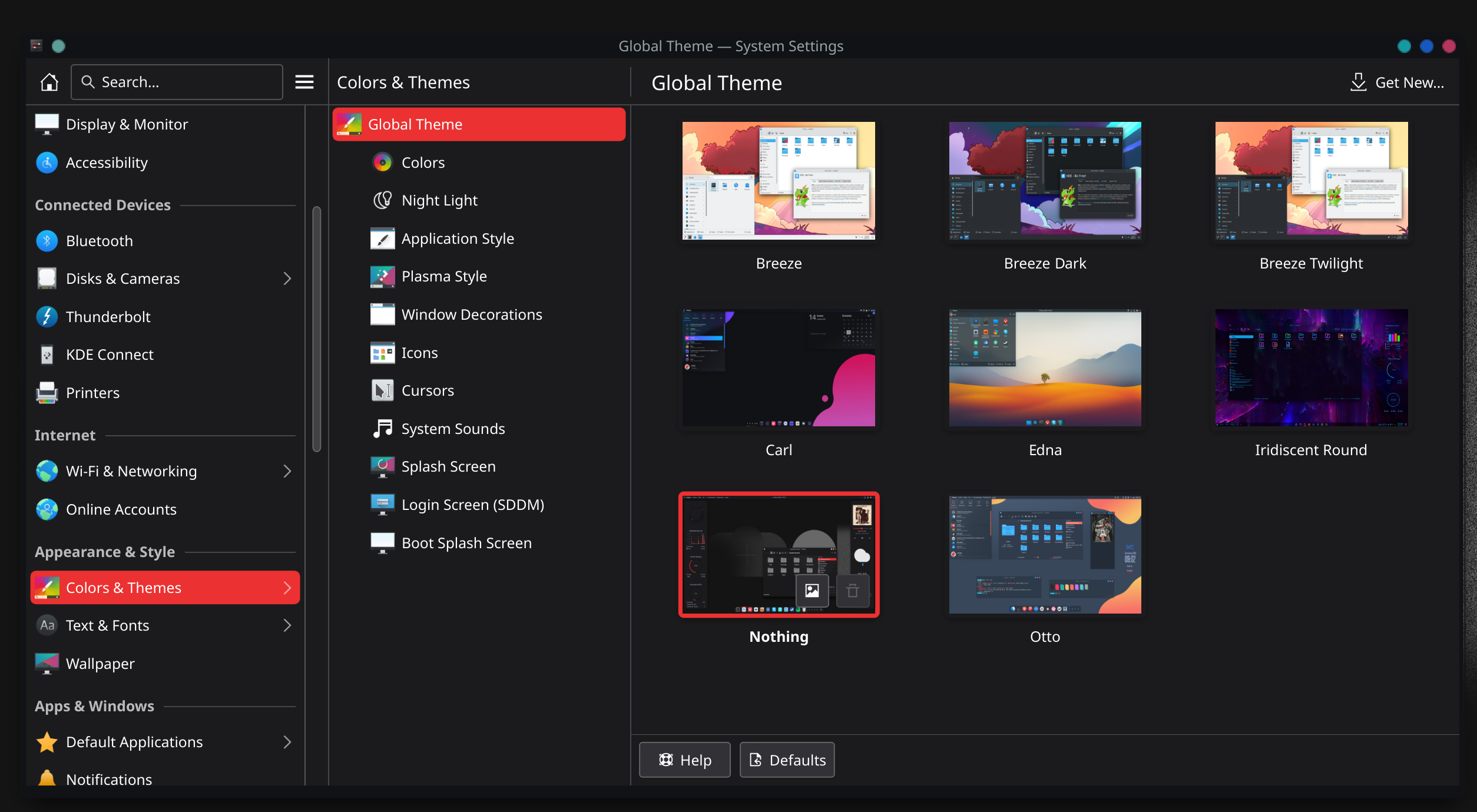Click the Defaults button

click(x=787, y=760)
